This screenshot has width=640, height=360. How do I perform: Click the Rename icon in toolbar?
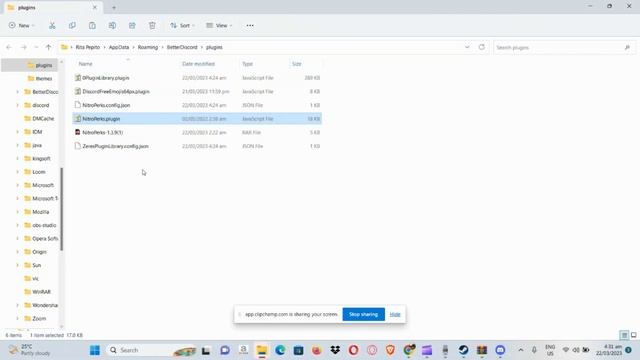112,25
